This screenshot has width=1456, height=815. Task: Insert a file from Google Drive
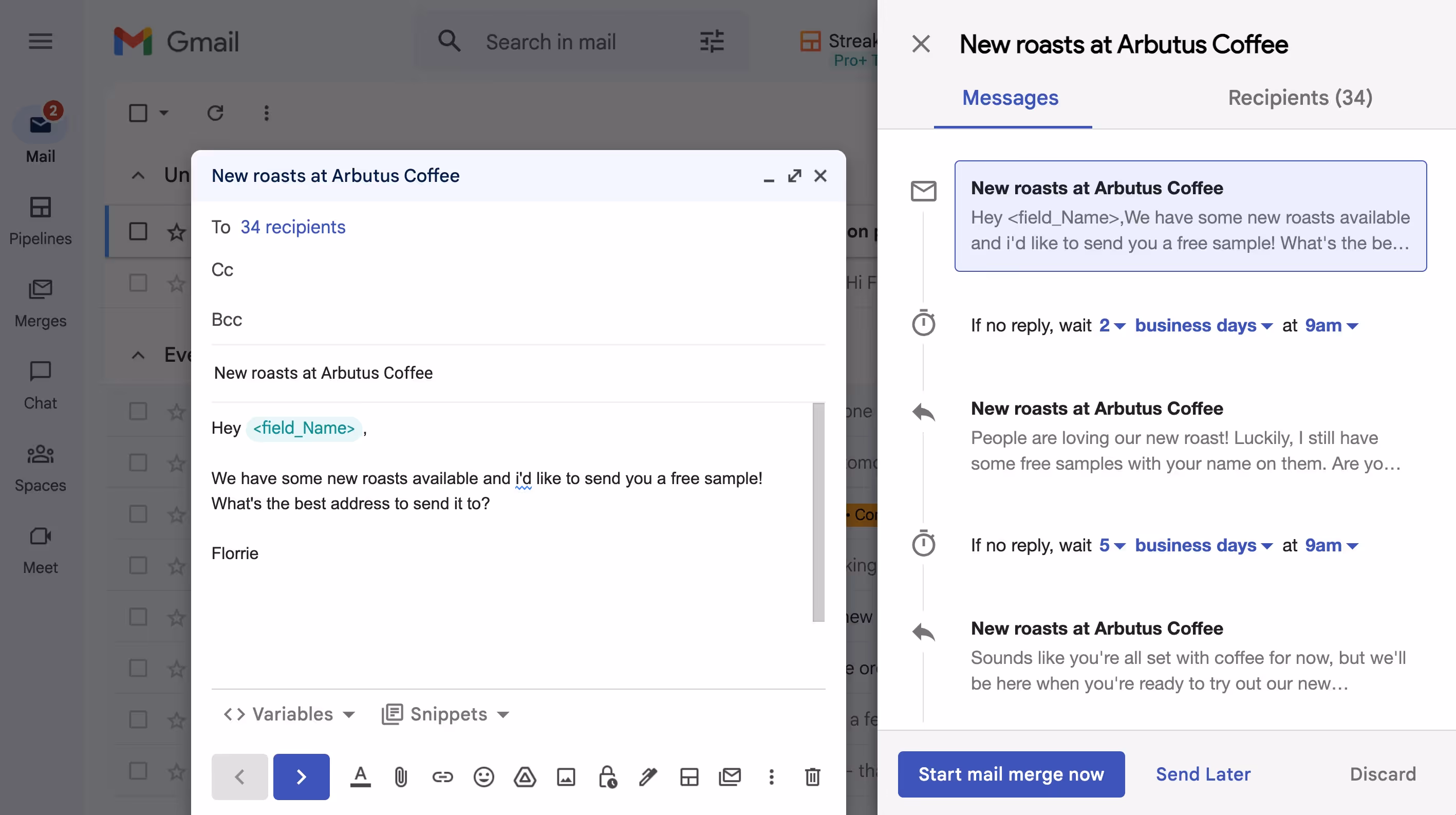[x=525, y=776]
